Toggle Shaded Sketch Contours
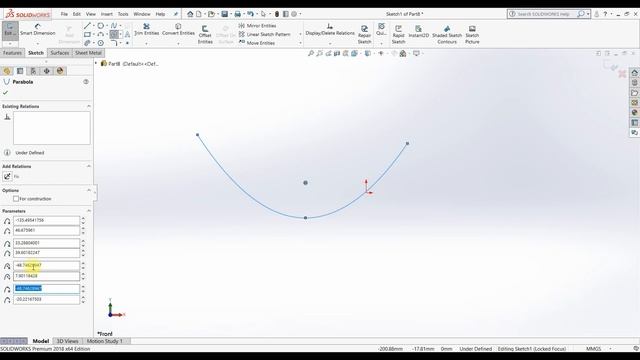Image resolution: width=640 pixels, height=360 pixels. coord(447,34)
